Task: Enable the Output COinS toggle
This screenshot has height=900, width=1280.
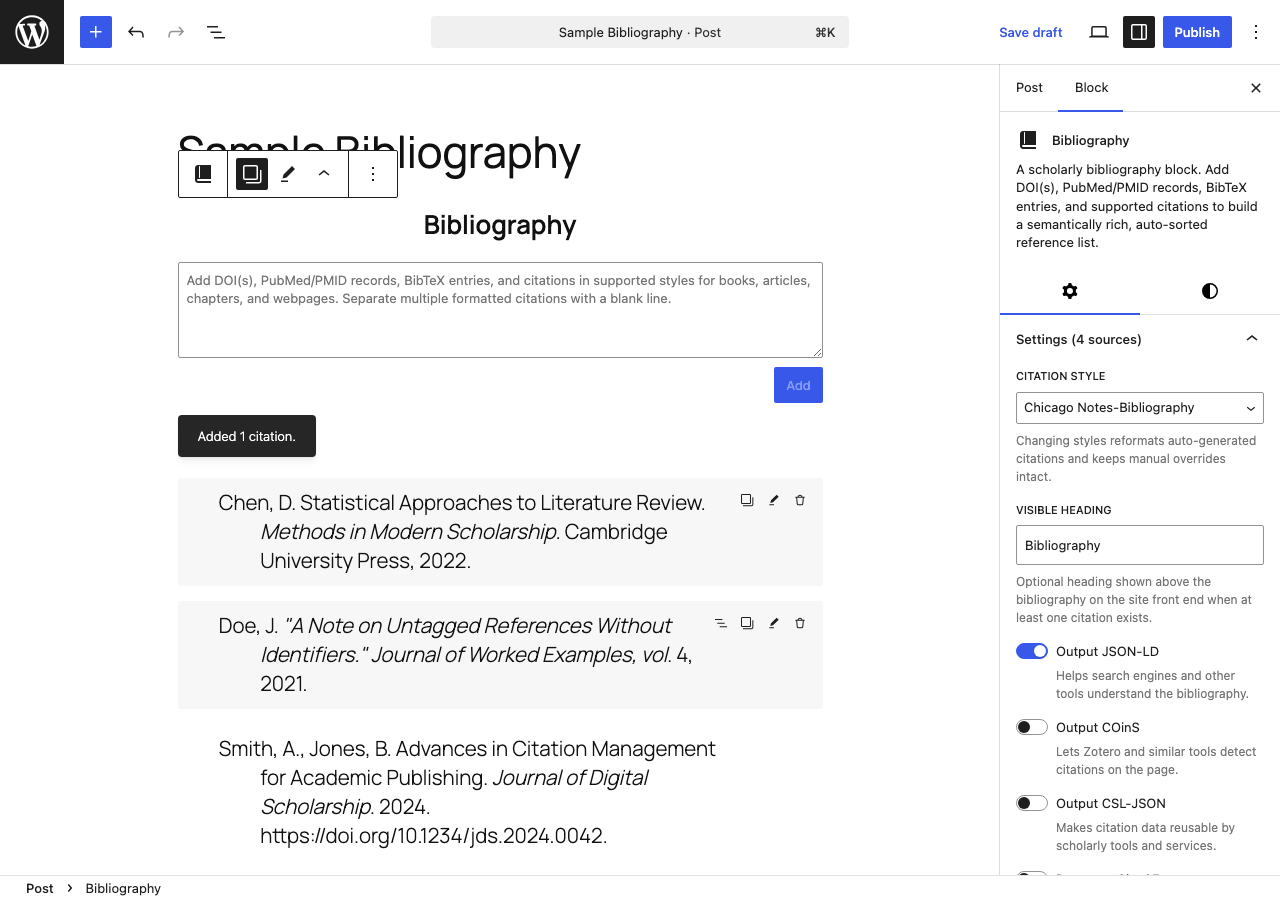Action: pyautogui.click(x=1032, y=727)
